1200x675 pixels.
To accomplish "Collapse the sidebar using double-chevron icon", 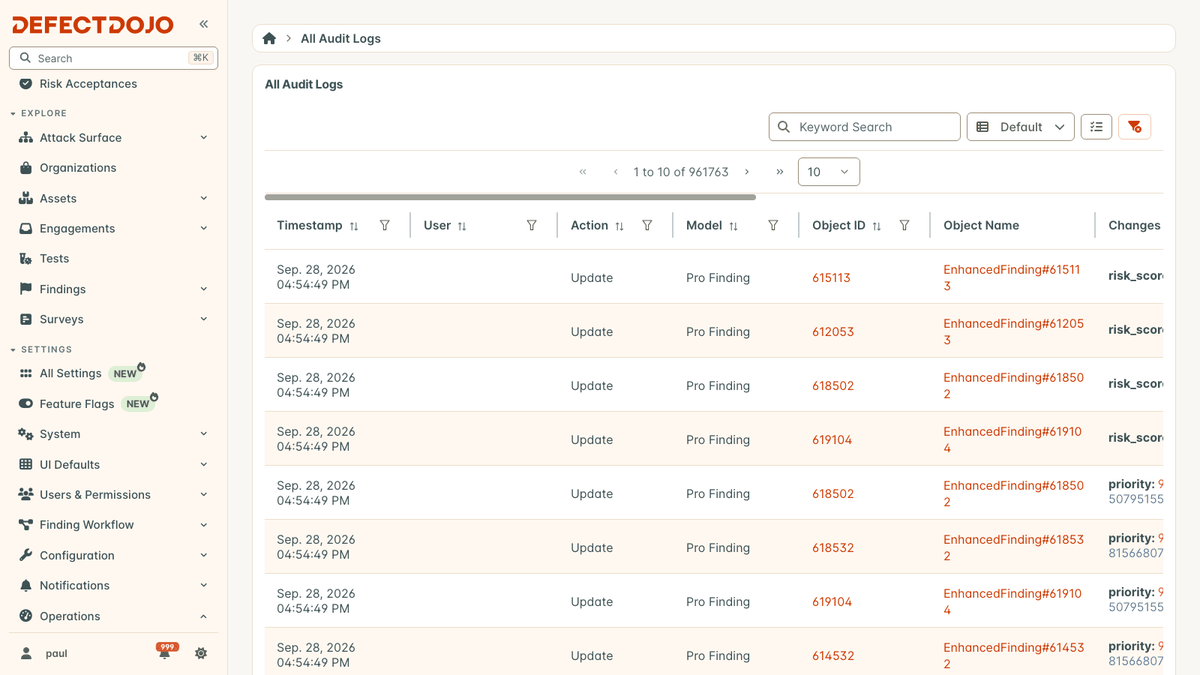I will click(204, 24).
